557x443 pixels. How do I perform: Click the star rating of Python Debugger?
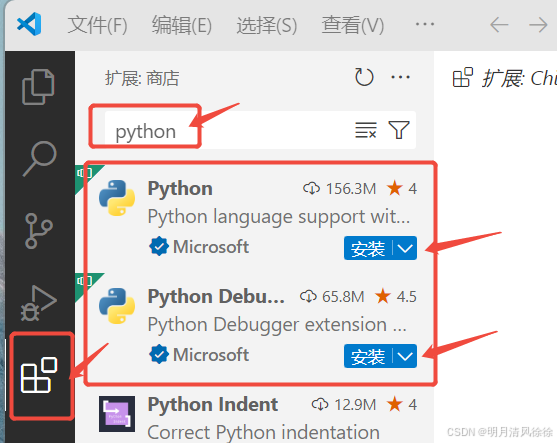(x=395, y=296)
